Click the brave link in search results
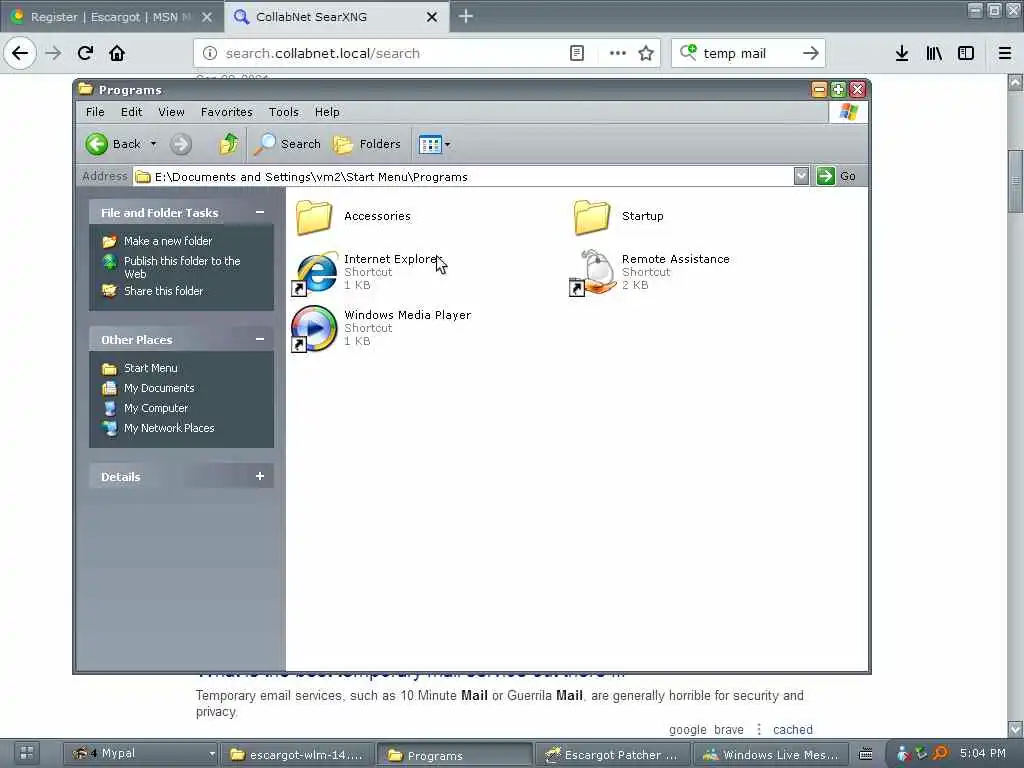Image resolution: width=1024 pixels, height=768 pixels. coord(729,729)
